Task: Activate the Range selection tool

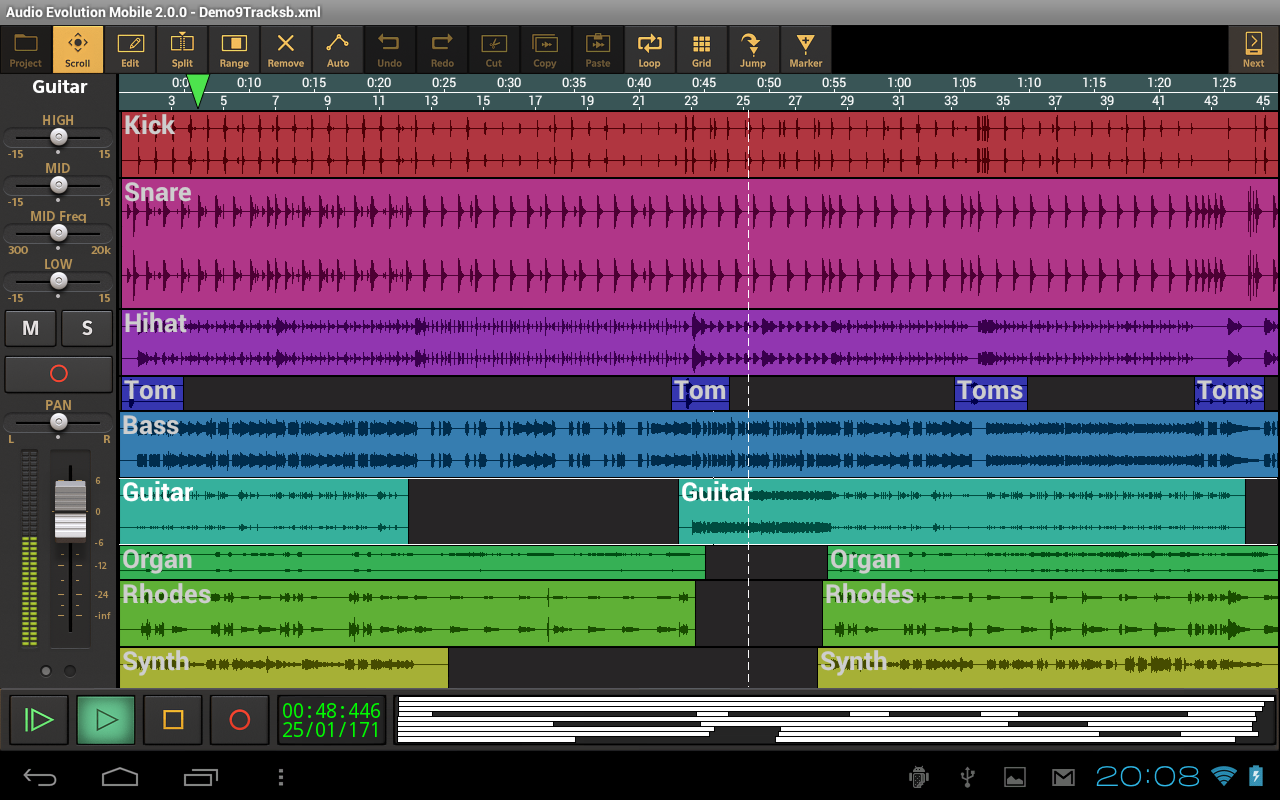Action: (x=234, y=48)
